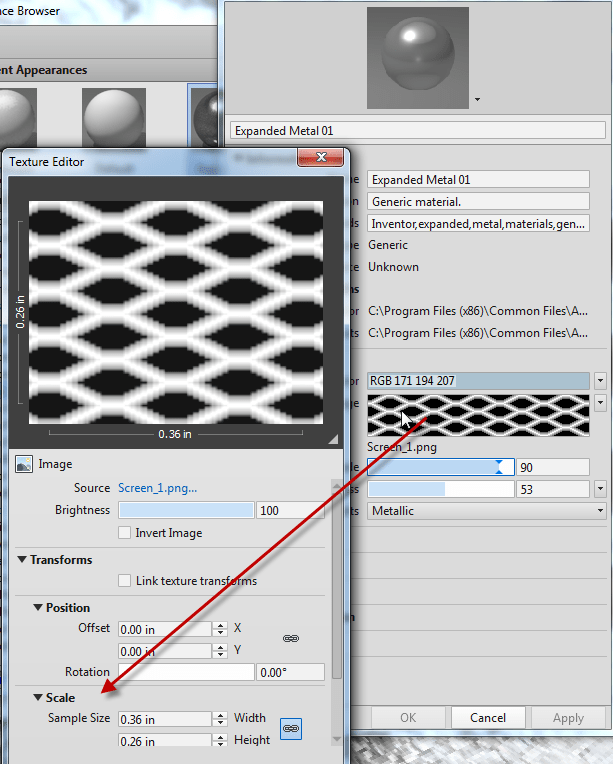The height and width of the screenshot is (764, 613).
Task: Click the Rotation value field 0.00°
Action: pos(290,672)
